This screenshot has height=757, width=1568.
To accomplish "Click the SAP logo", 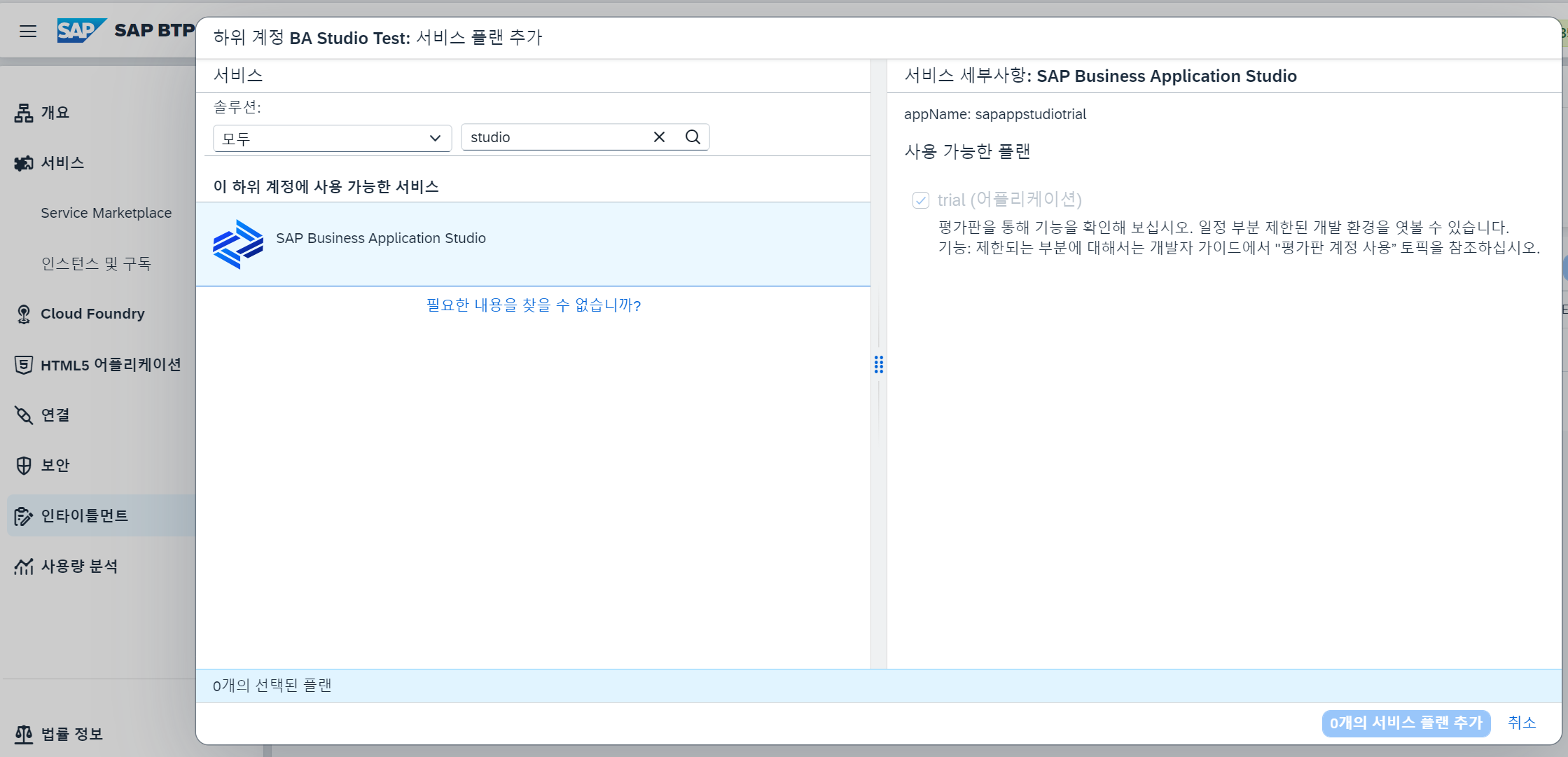I will [81, 31].
